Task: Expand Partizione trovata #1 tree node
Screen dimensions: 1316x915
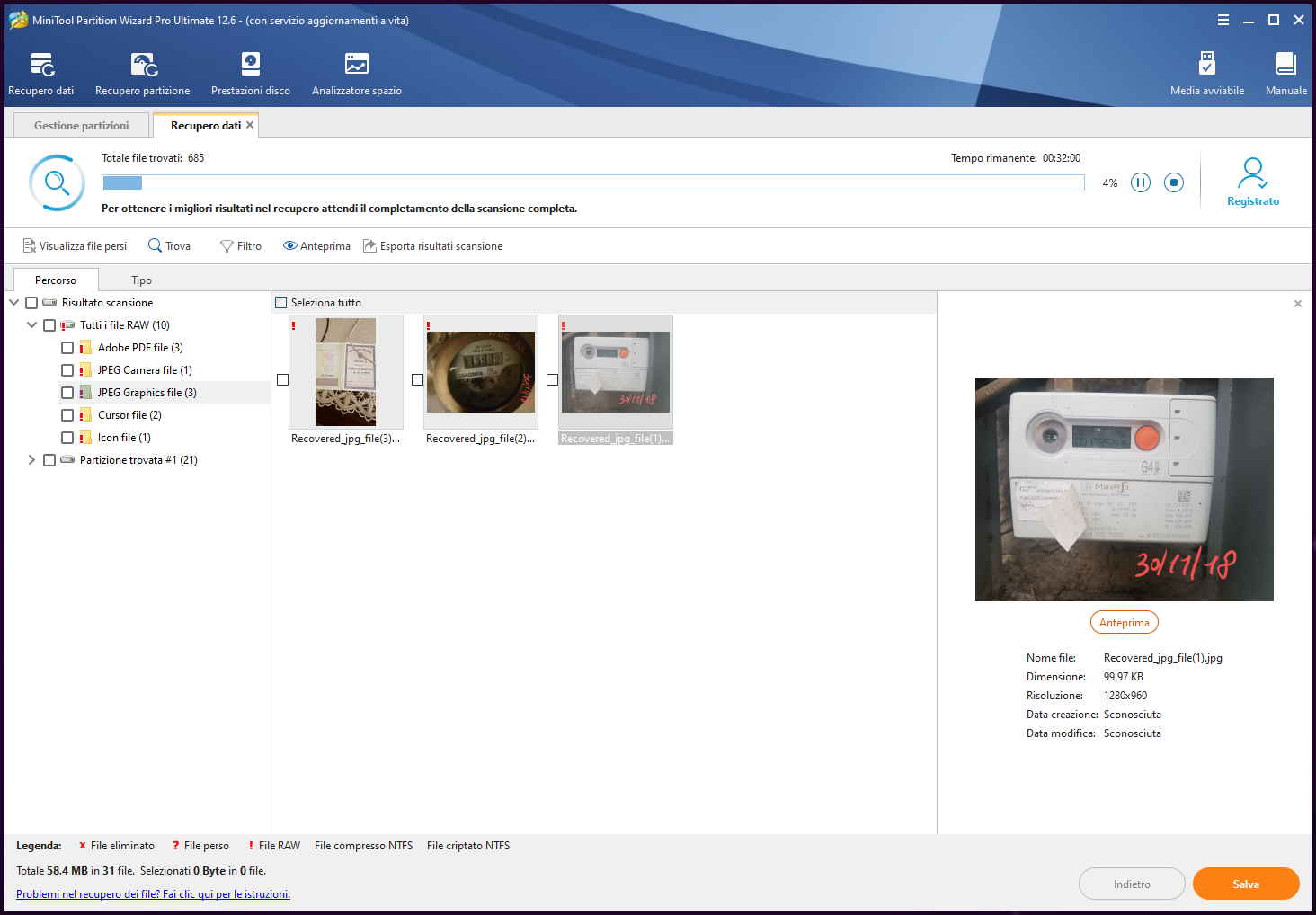Action: point(31,460)
